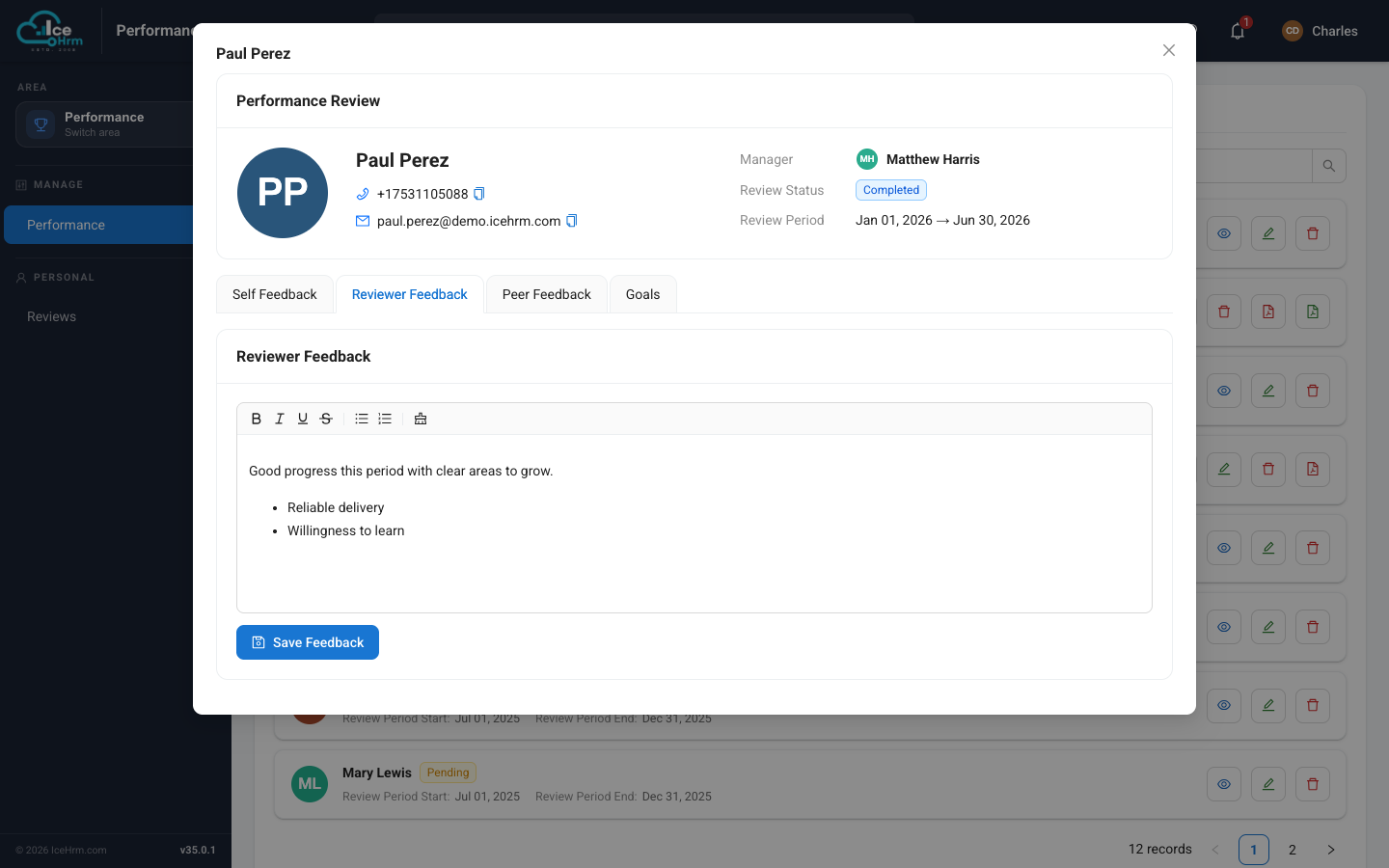Viewport: 1389px width, 868px height.
Task: Insert a numbered list
Action: [x=385, y=419]
